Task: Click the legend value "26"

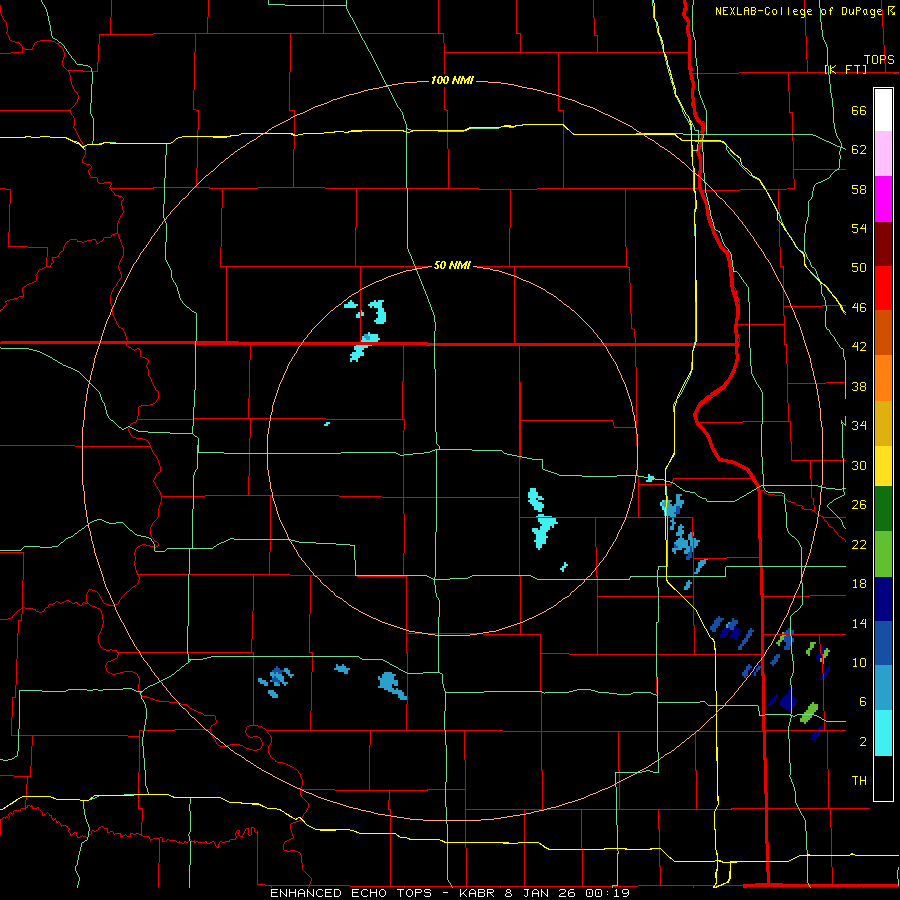Action: click(x=859, y=505)
